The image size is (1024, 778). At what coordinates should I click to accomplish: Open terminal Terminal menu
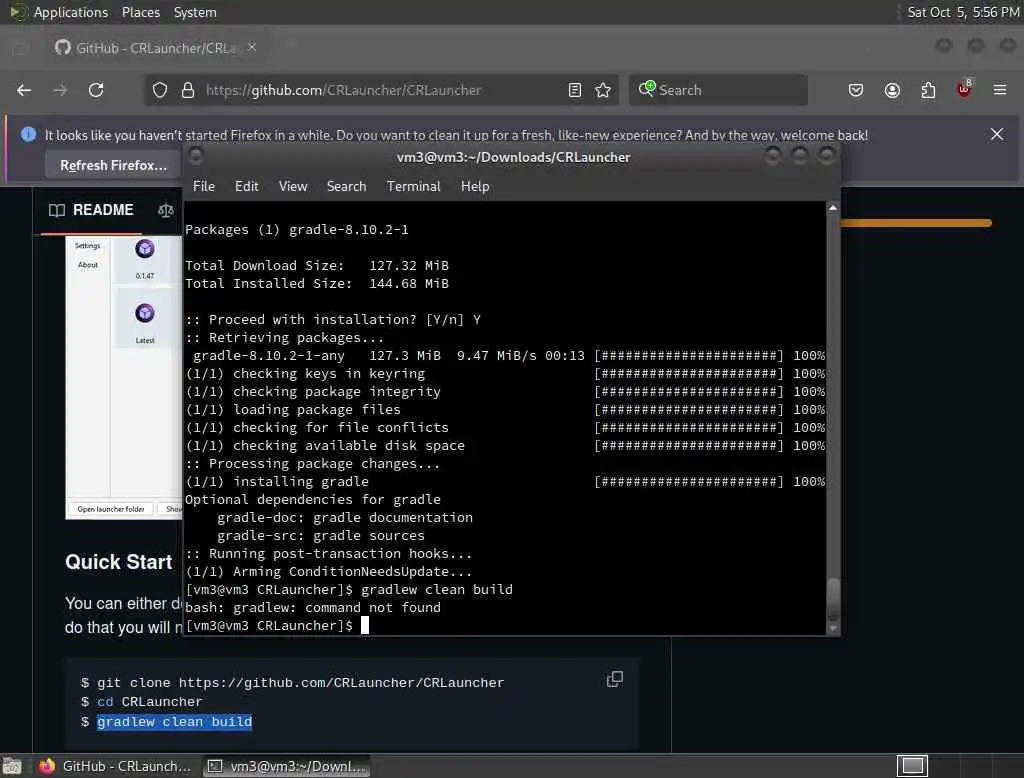[413, 186]
